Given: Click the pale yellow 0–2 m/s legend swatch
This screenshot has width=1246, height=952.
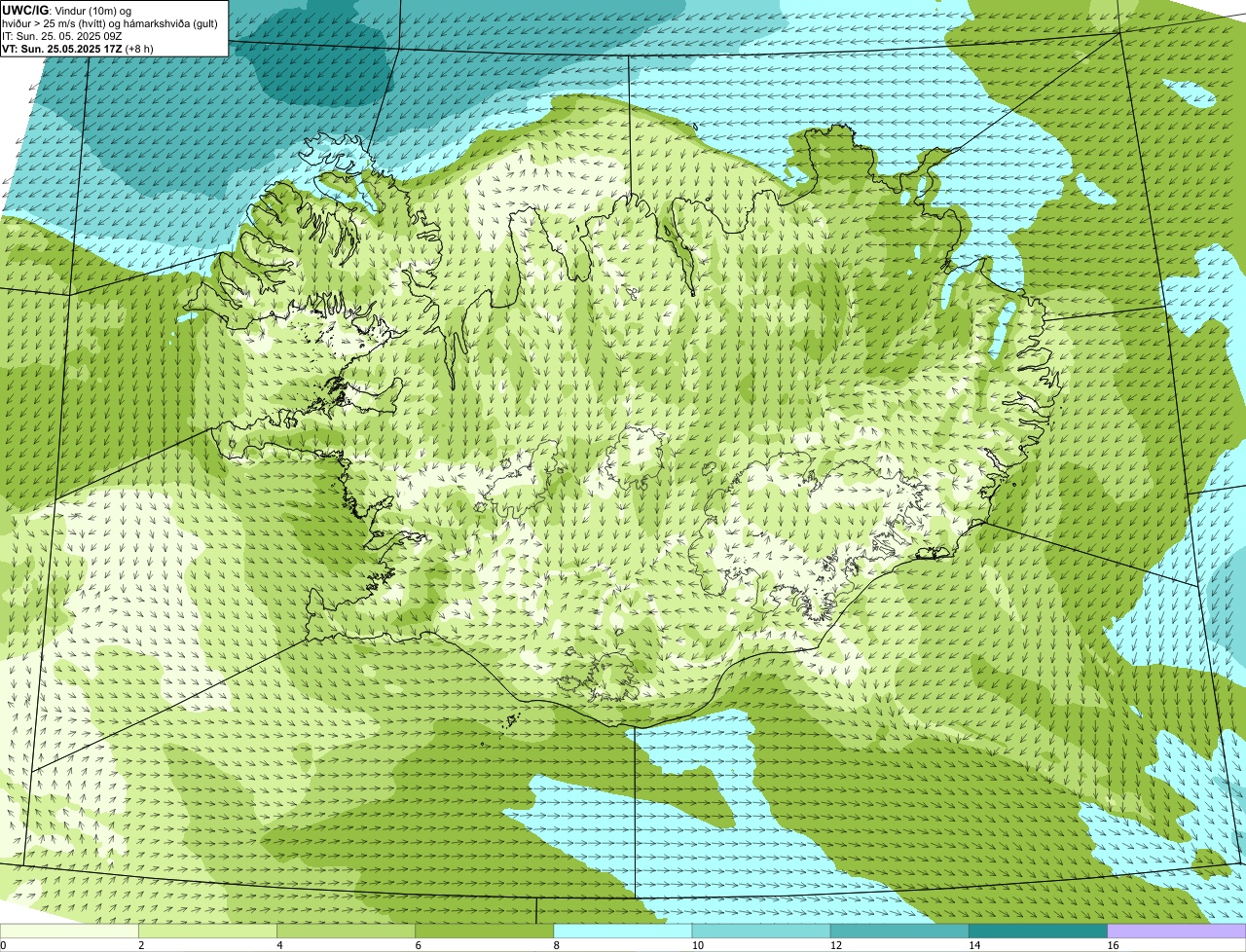Looking at the screenshot, I should click(69, 931).
